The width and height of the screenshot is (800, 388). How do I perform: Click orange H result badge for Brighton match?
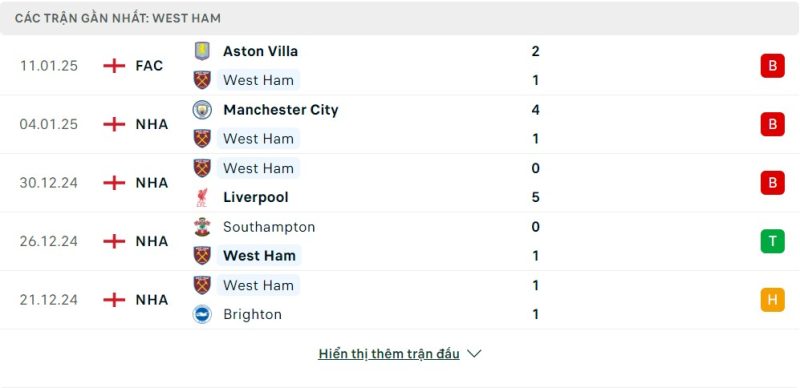click(x=772, y=300)
